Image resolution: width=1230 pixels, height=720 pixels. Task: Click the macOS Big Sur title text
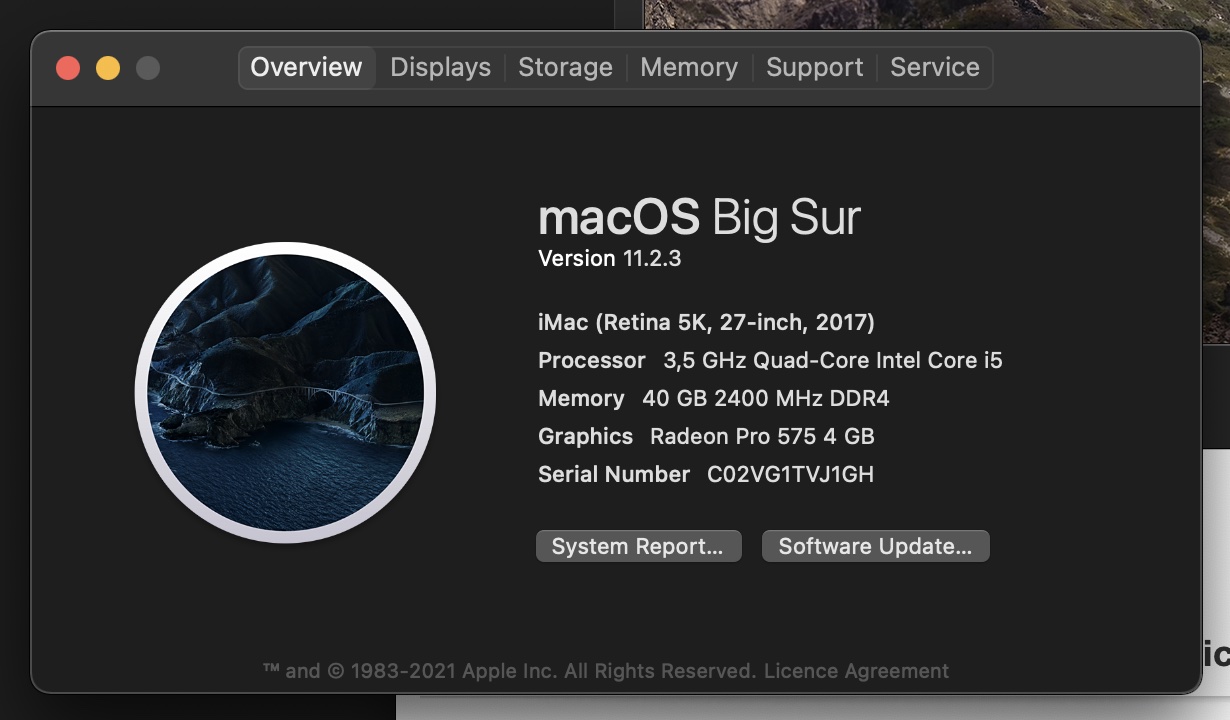coord(698,217)
